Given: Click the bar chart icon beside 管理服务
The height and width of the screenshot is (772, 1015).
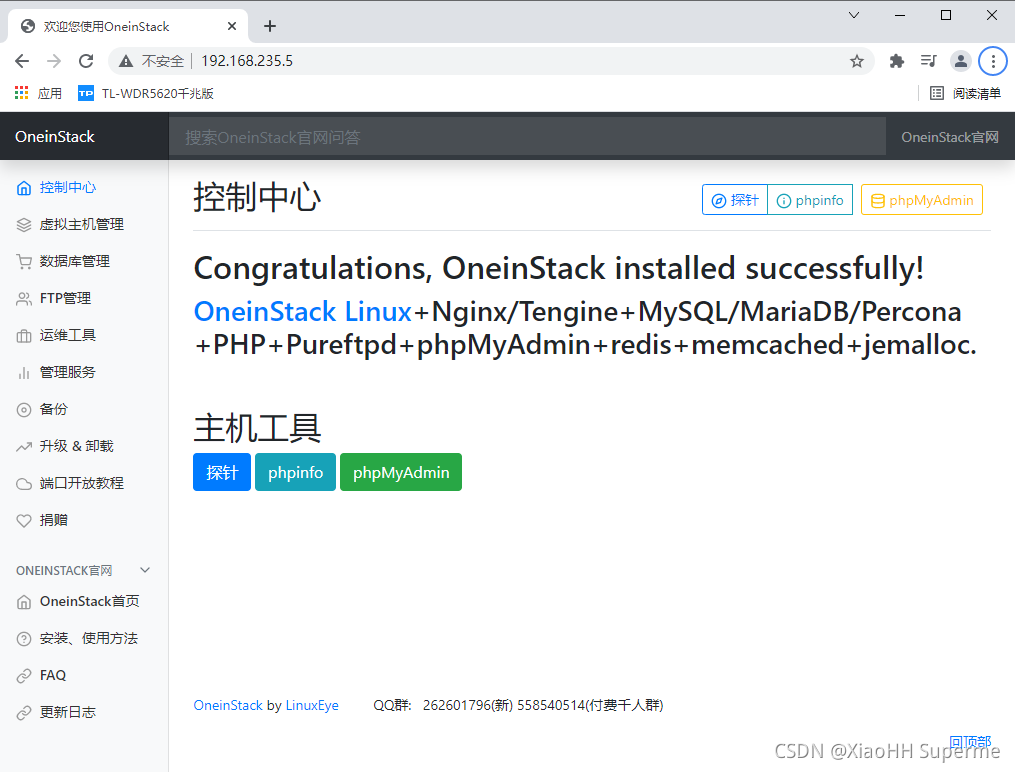Looking at the screenshot, I should [x=24, y=373].
